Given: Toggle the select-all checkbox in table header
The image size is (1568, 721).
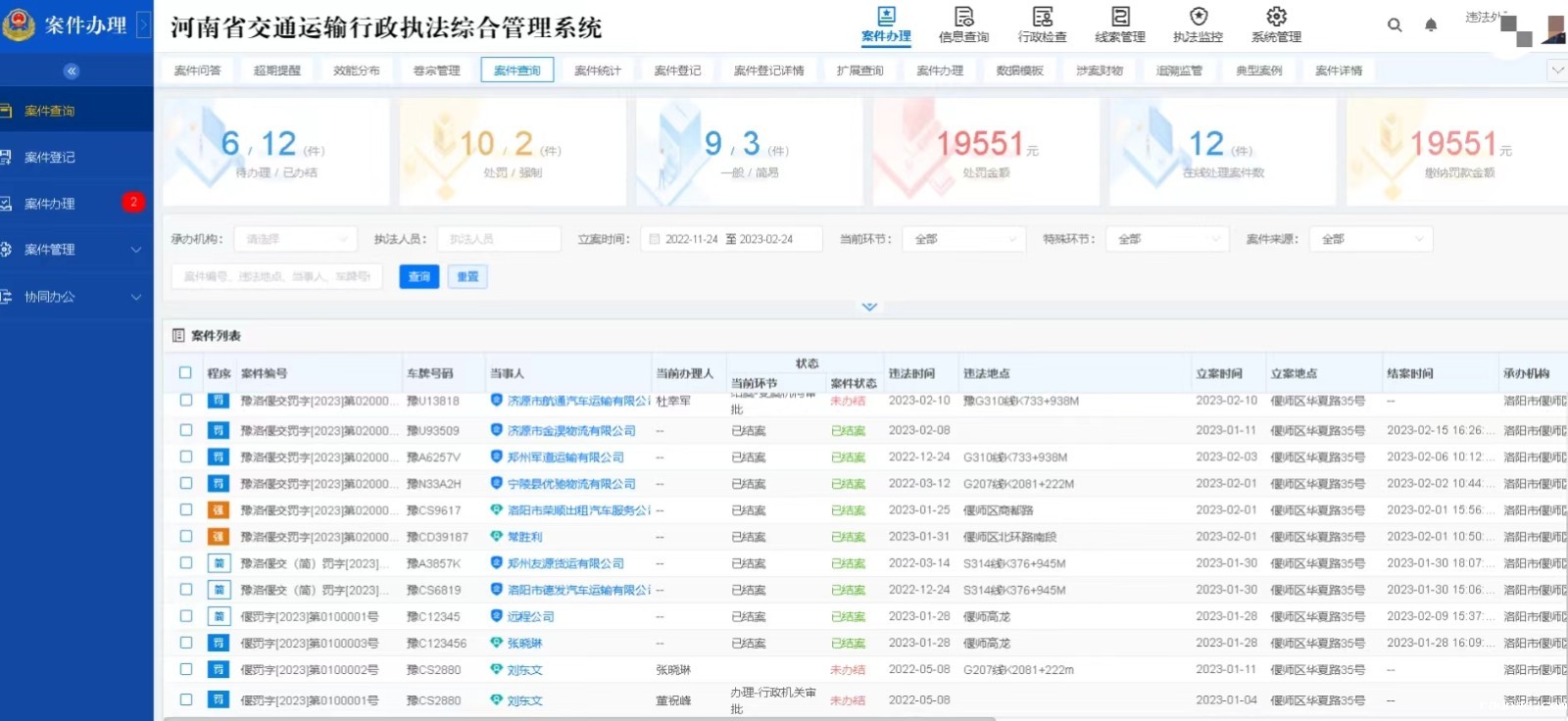Looking at the screenshot, I should pos(185,372).
